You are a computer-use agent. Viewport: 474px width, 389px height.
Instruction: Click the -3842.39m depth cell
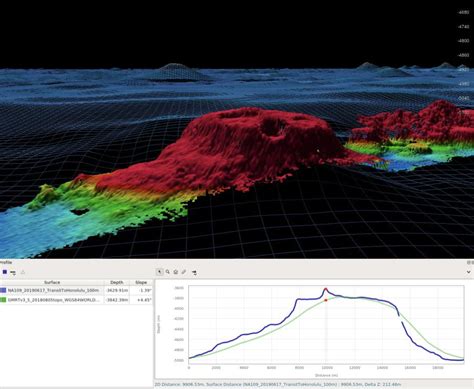(117, 300)
